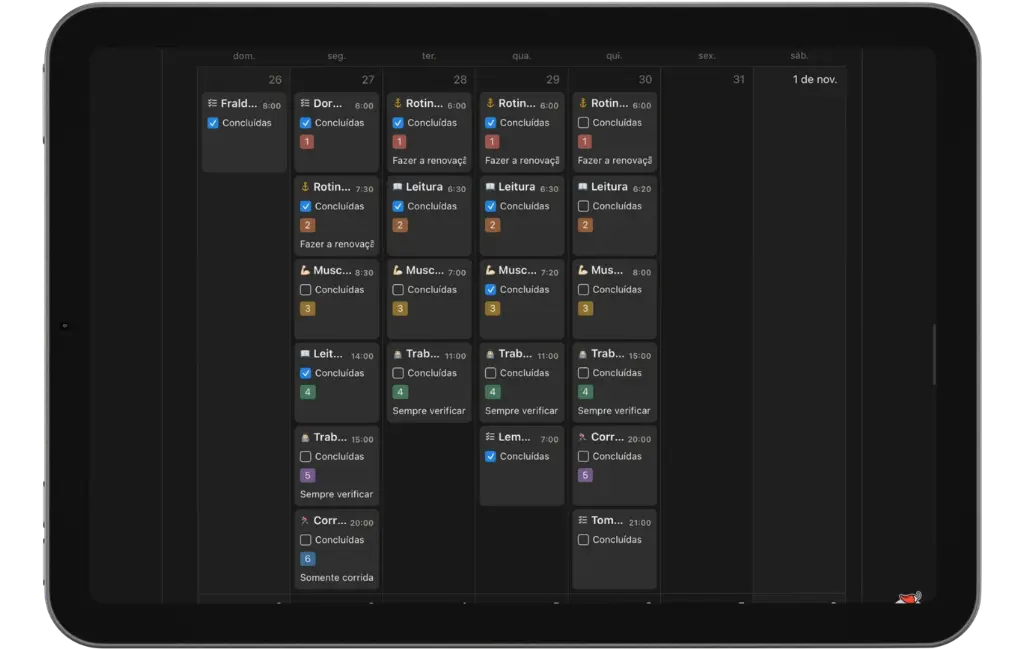Click 'Sempre verificar' on day 29's Trab... card
Screen dimensions: 1024x649
tap(522, 411)
